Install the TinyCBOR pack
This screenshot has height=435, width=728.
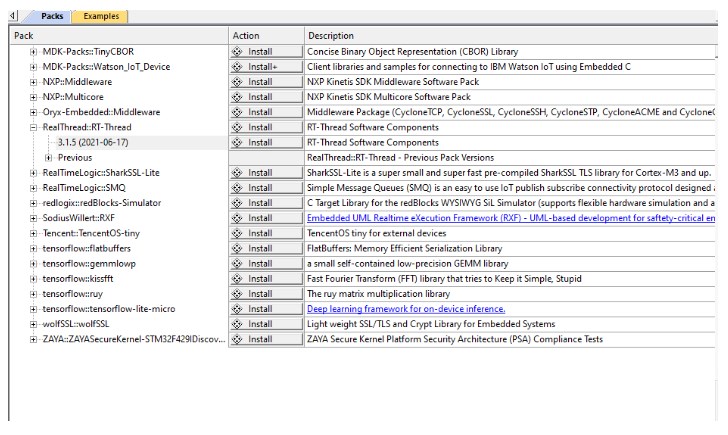click(x=266, y=52)
